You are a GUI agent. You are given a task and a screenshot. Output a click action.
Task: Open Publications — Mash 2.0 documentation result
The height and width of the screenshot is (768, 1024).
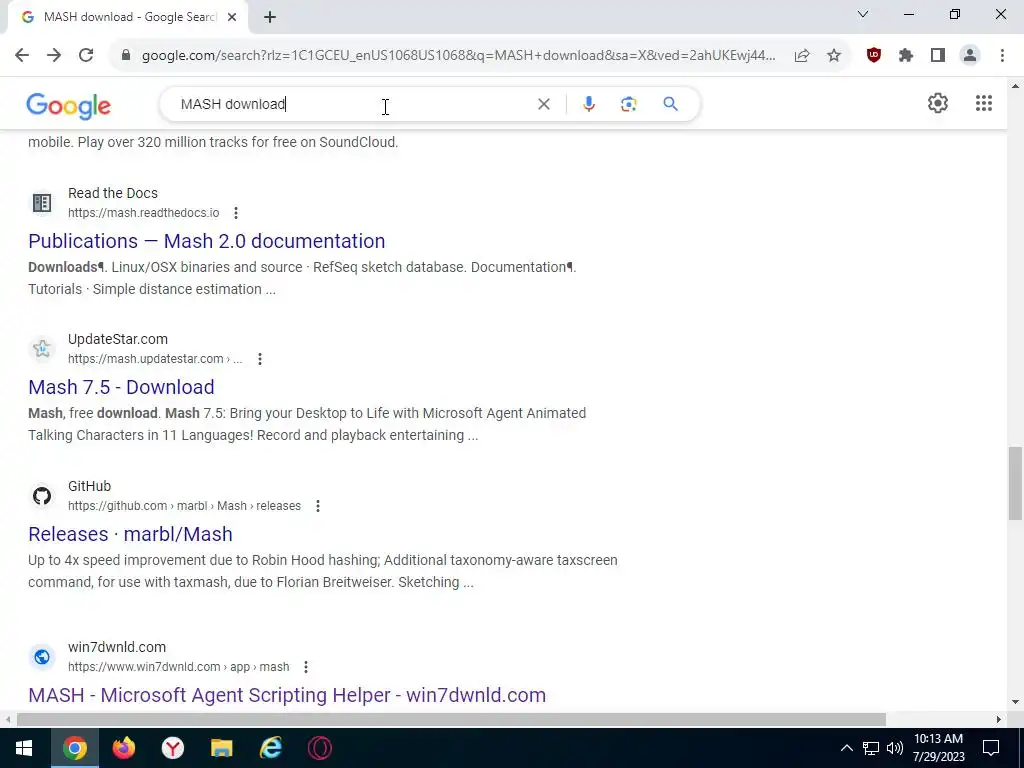pyautogui.click(x=206, y=241)
